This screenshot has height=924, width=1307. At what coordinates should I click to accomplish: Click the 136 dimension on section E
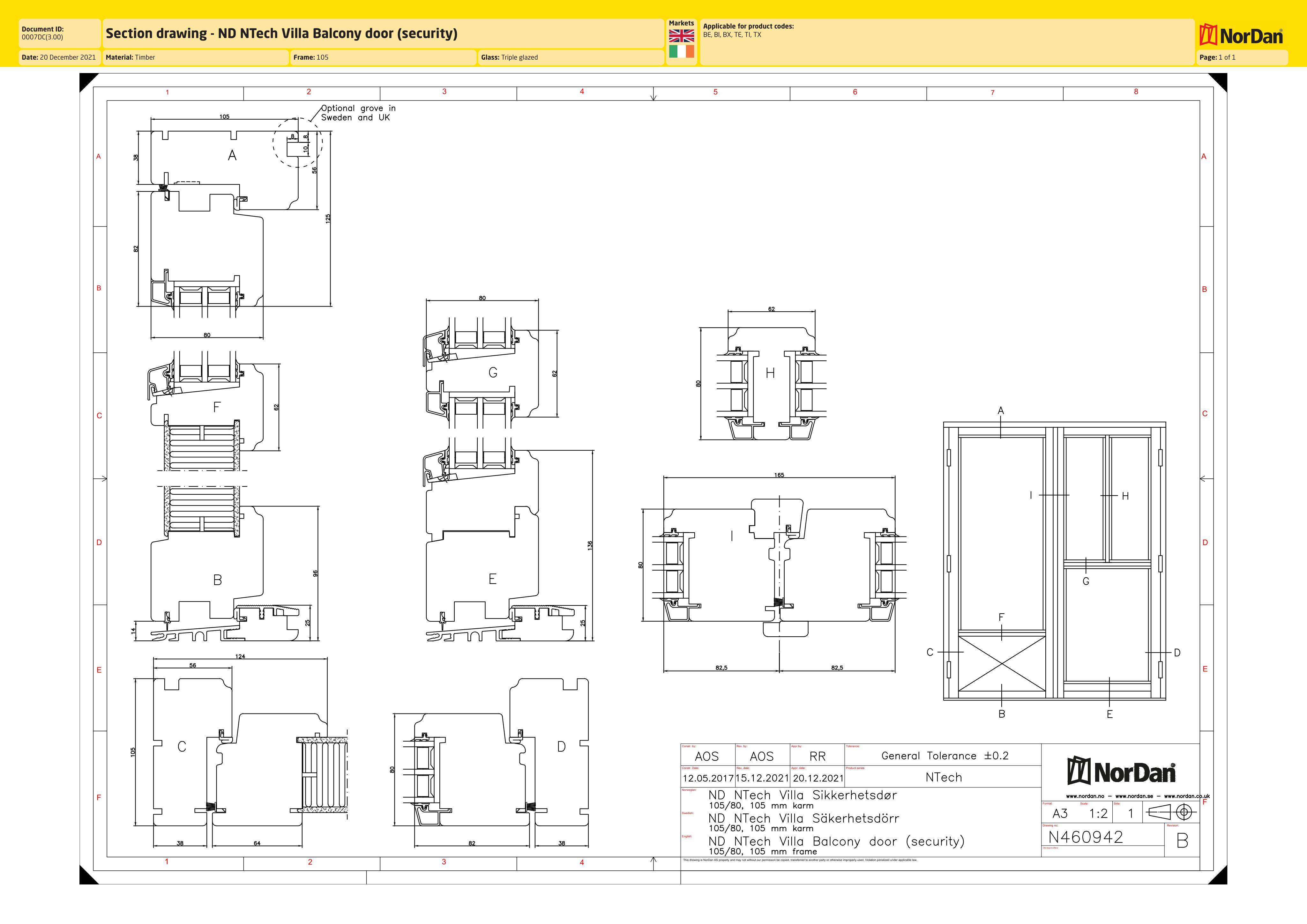coord(590,545)
